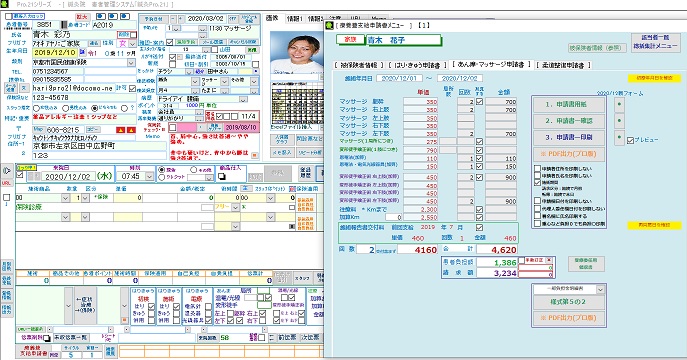Click the dot button beside 2. 申請書―確認

coord(619,121)
